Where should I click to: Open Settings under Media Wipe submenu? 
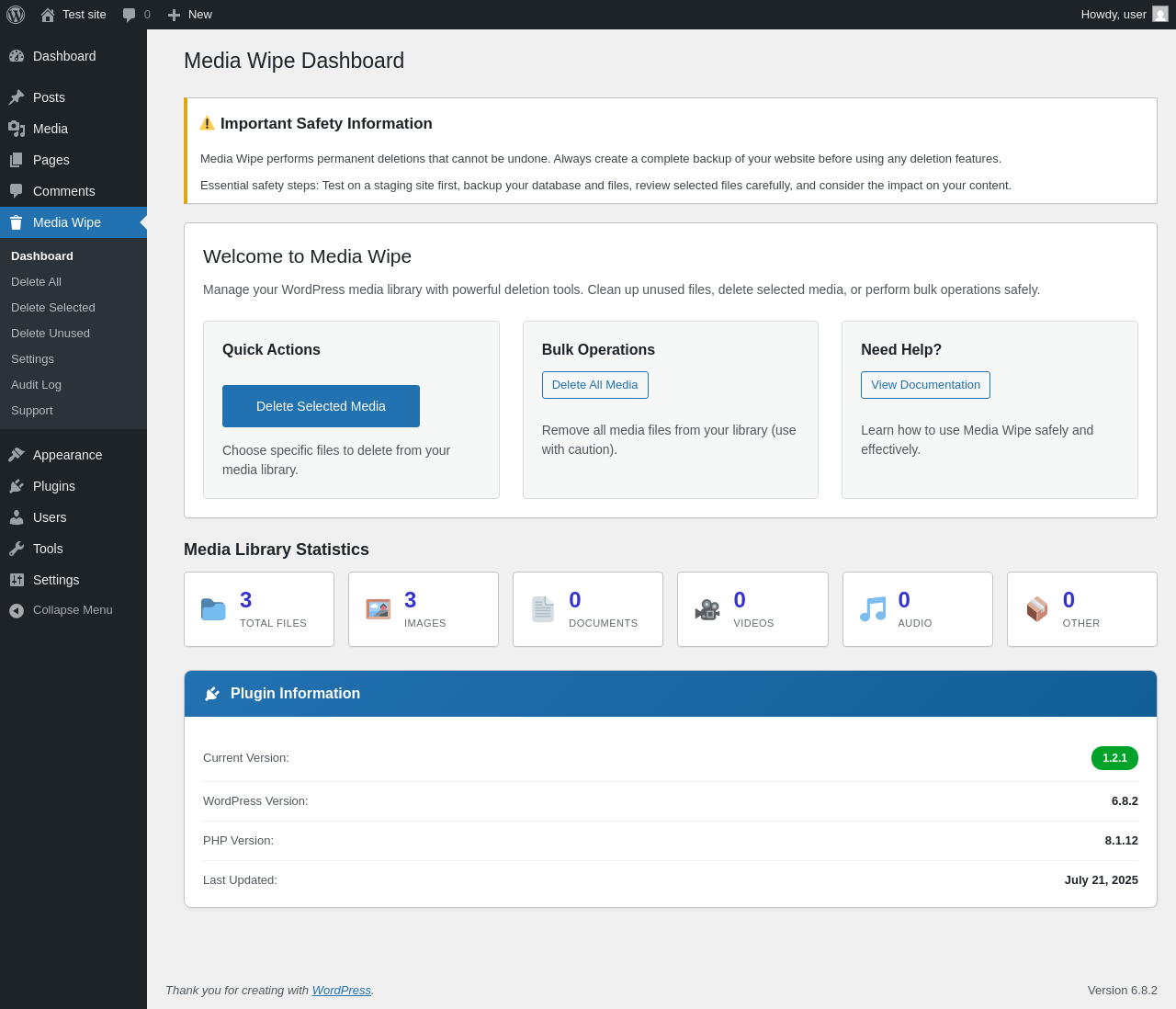pos(73,359)
